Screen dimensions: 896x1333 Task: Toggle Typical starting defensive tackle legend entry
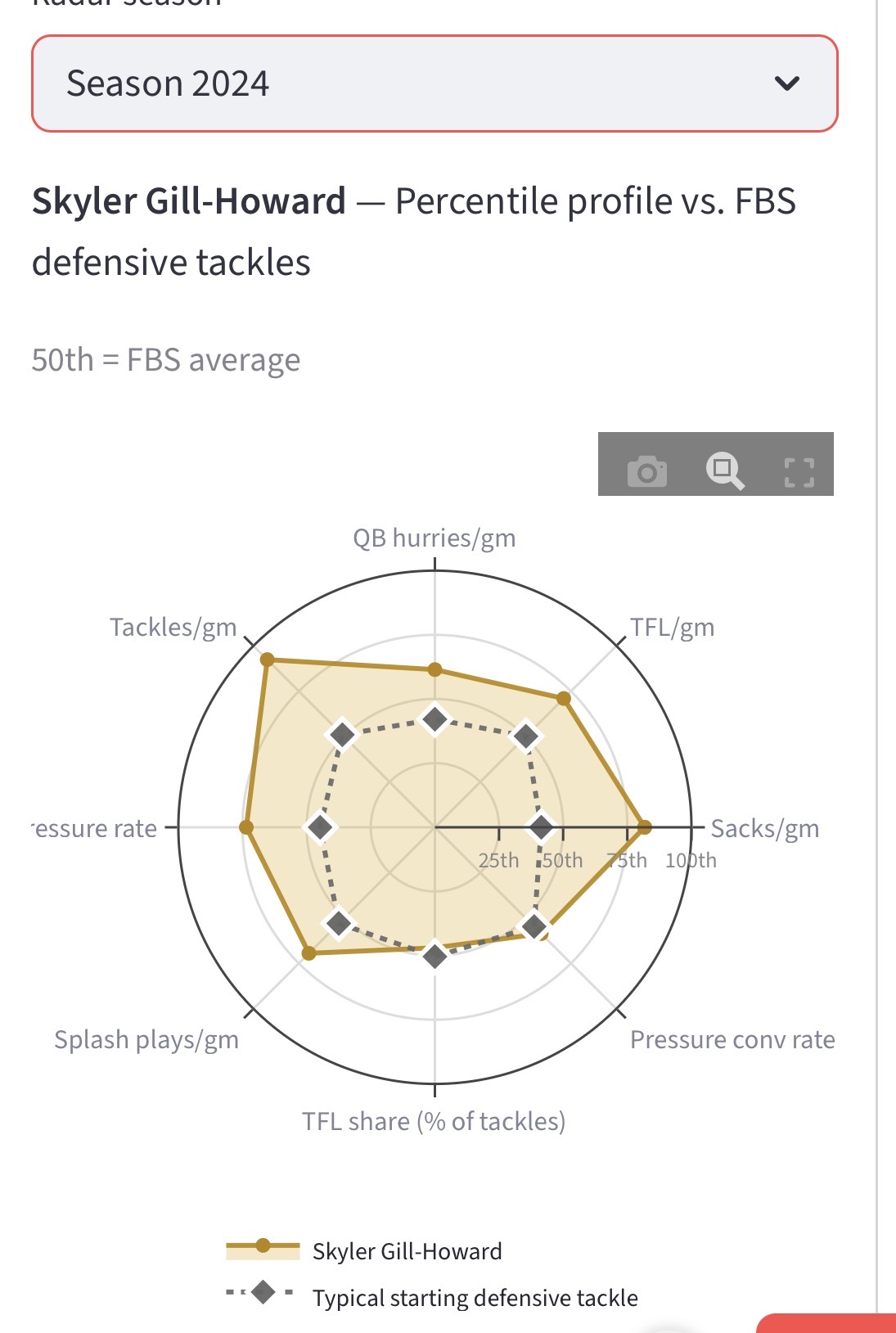click(475, 1298)
